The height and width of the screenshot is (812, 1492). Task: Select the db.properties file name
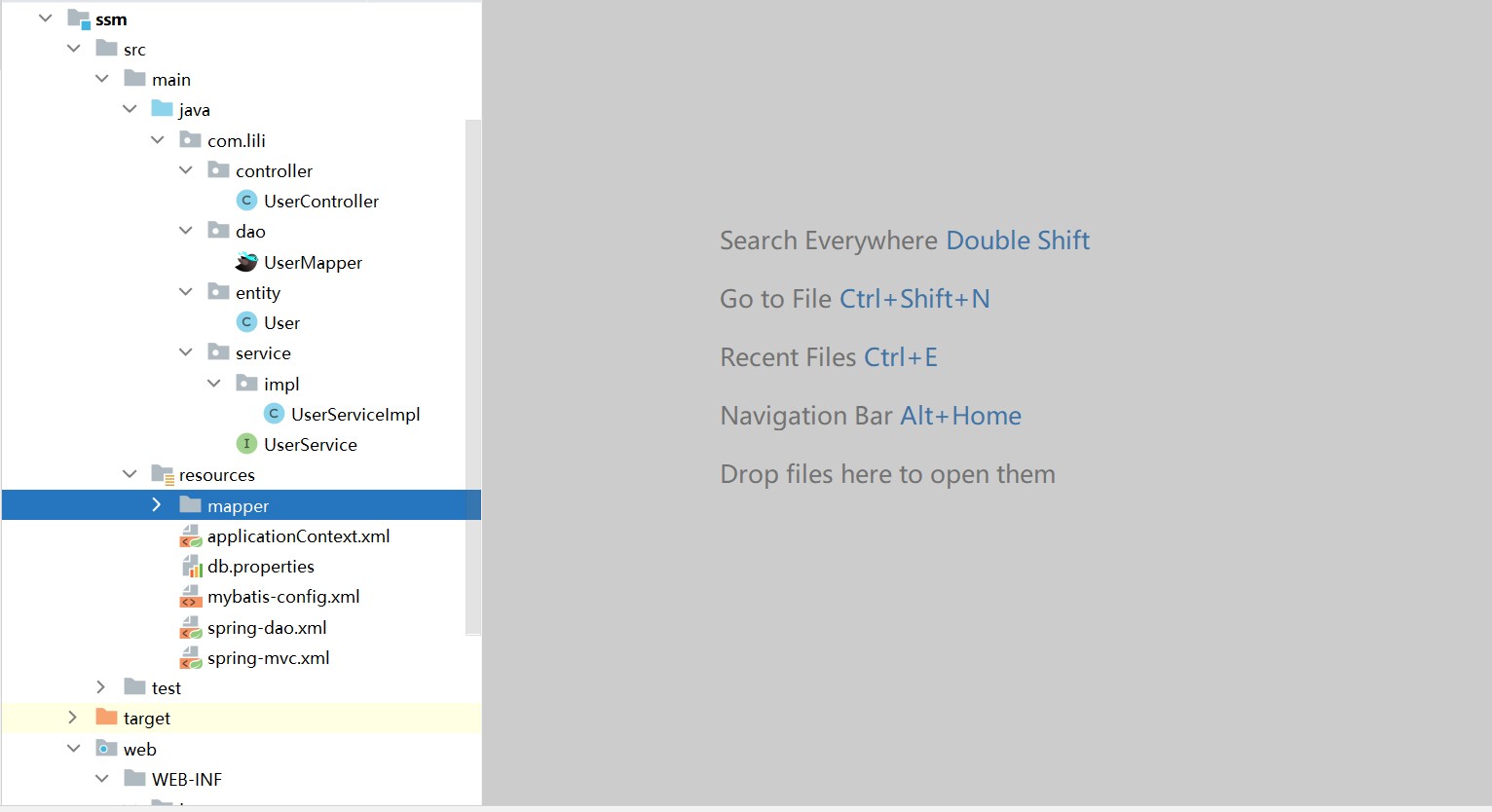click(261, 567)
